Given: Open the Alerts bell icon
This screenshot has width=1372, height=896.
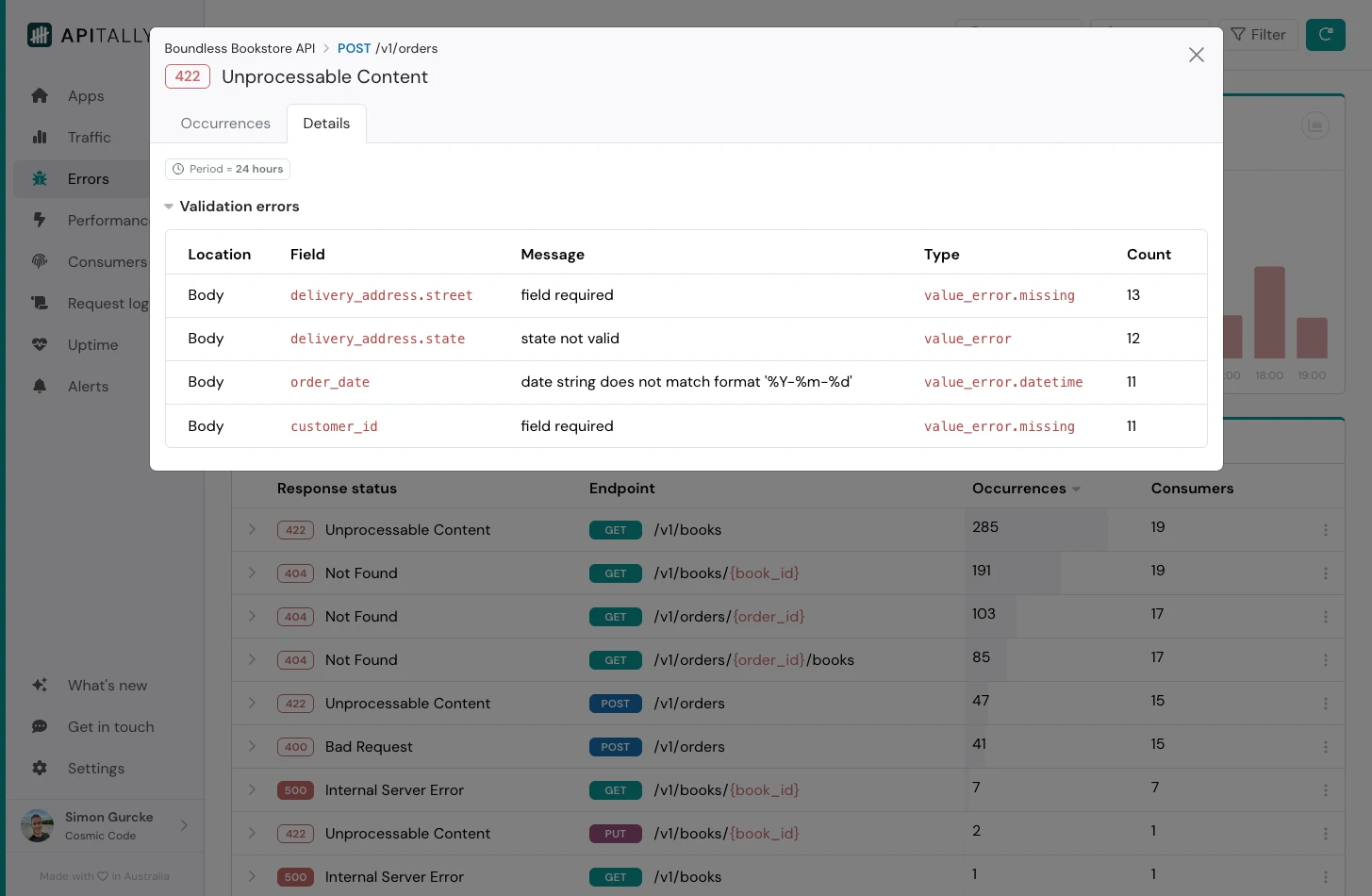Looking at the screenshot, I should [x=40, y=386].
